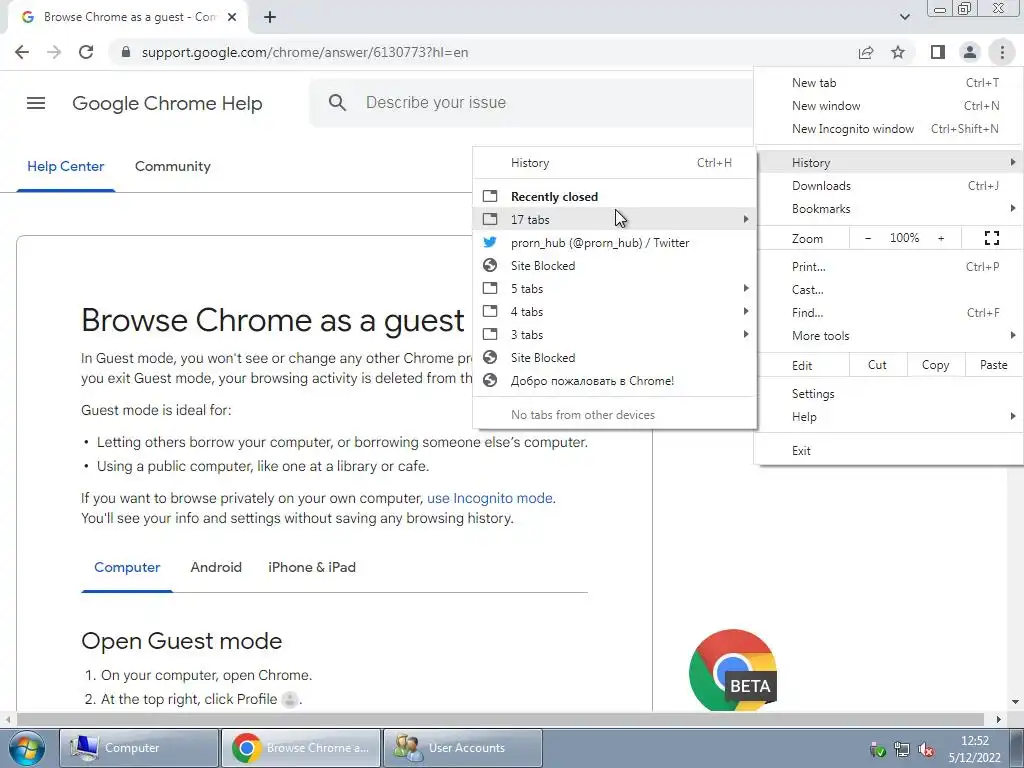Expand the History item in Chrome menu
The image size is (1024, 768).
coord(888,163)
